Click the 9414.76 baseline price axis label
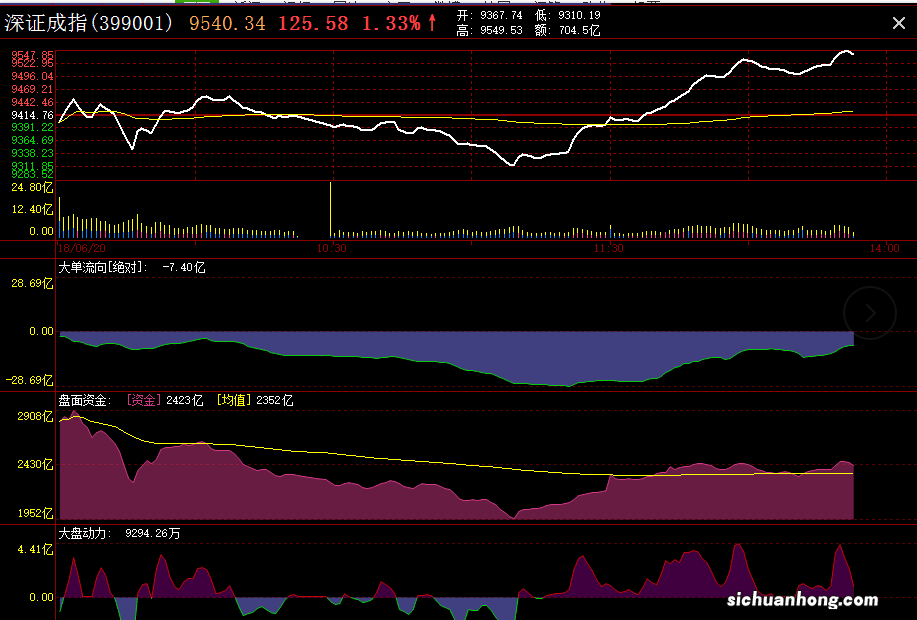The width and height of the screenshot is (917, 620). tap(32, 115)
